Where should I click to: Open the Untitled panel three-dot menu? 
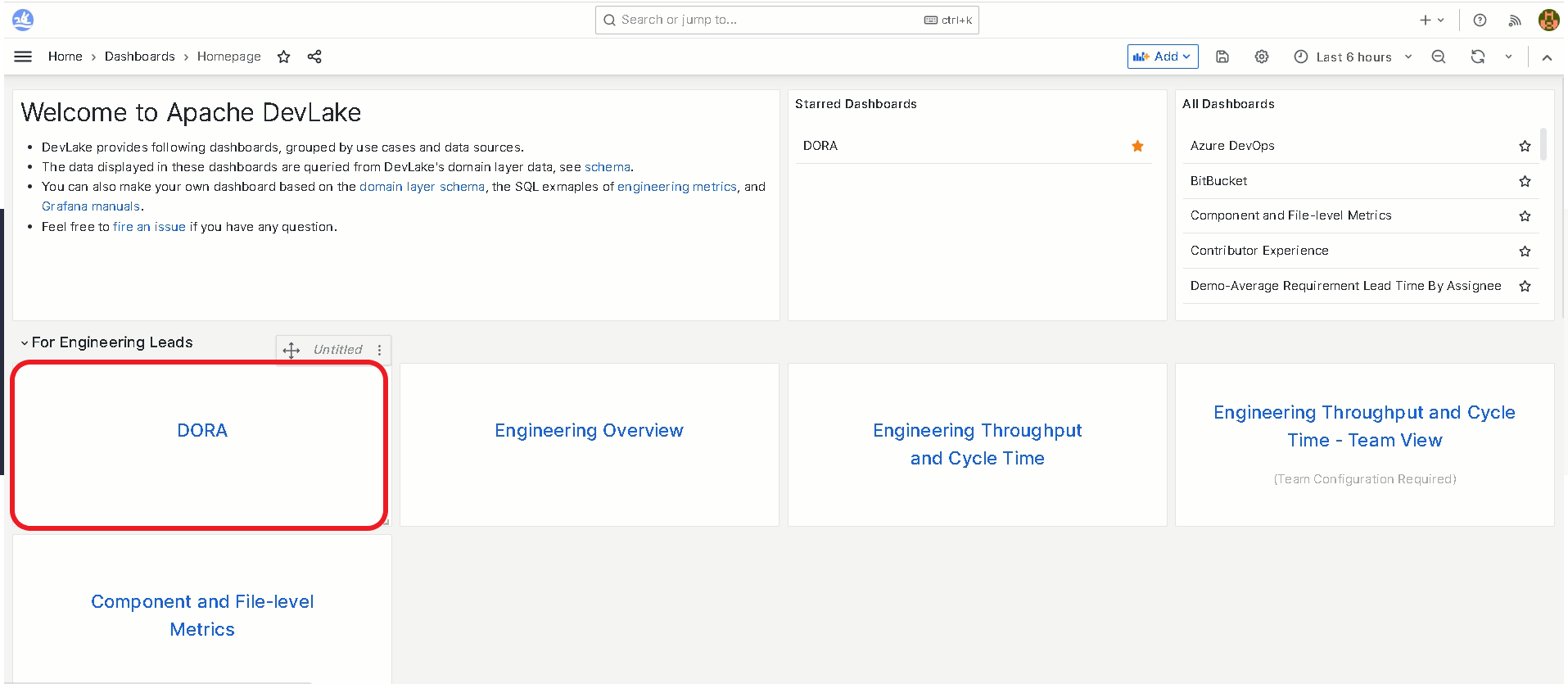[379, 350]
